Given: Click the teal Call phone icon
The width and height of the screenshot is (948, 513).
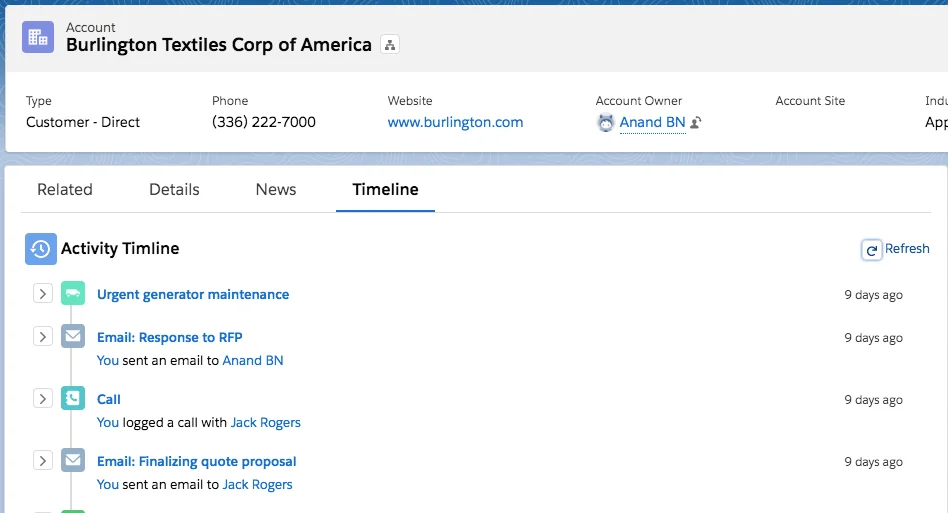Looking at the screenshot, I should tap(73, 399).
